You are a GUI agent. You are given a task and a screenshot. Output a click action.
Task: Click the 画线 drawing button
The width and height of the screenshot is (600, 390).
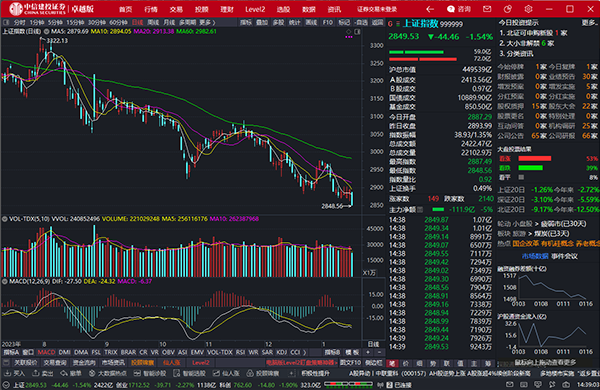[x=311, y=23]
